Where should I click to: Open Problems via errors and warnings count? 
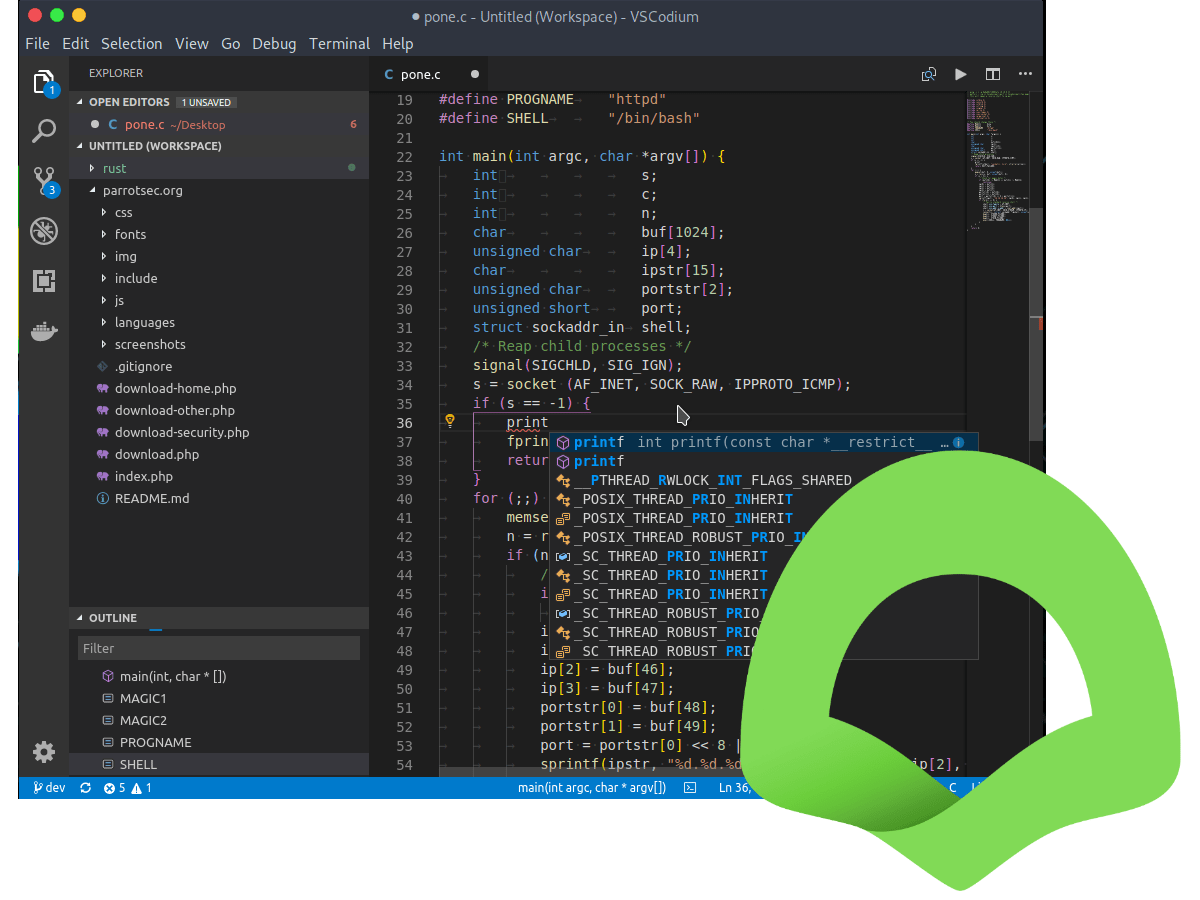click(129, 788)
